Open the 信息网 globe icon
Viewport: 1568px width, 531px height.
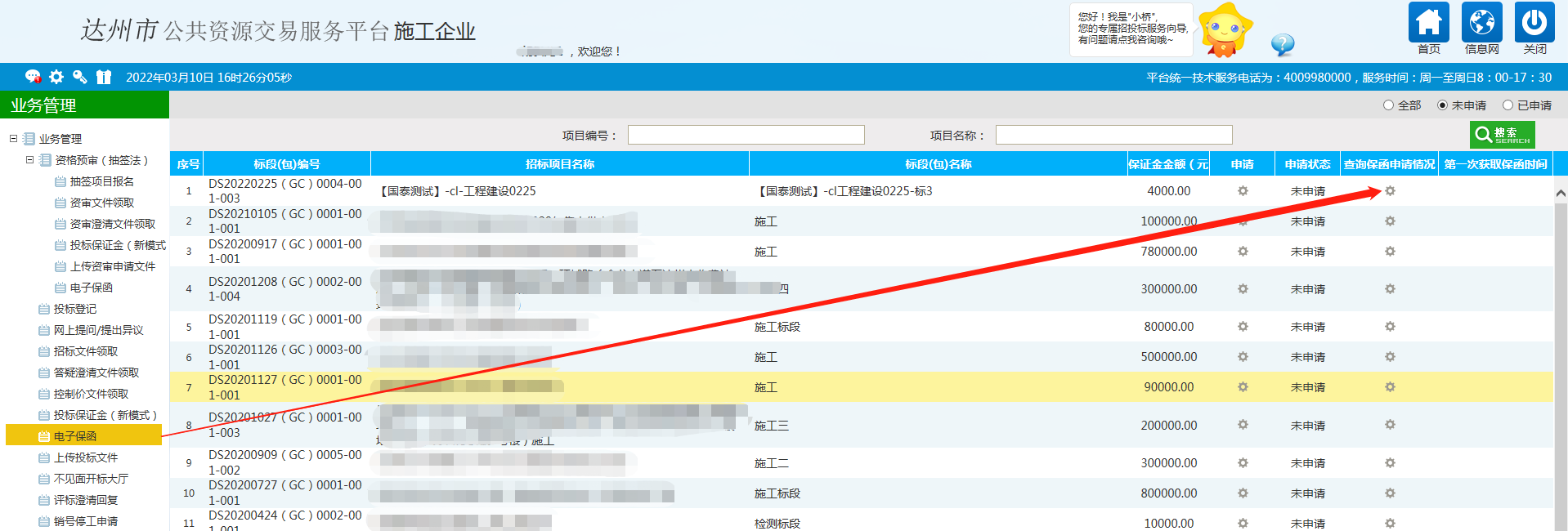1481,23
